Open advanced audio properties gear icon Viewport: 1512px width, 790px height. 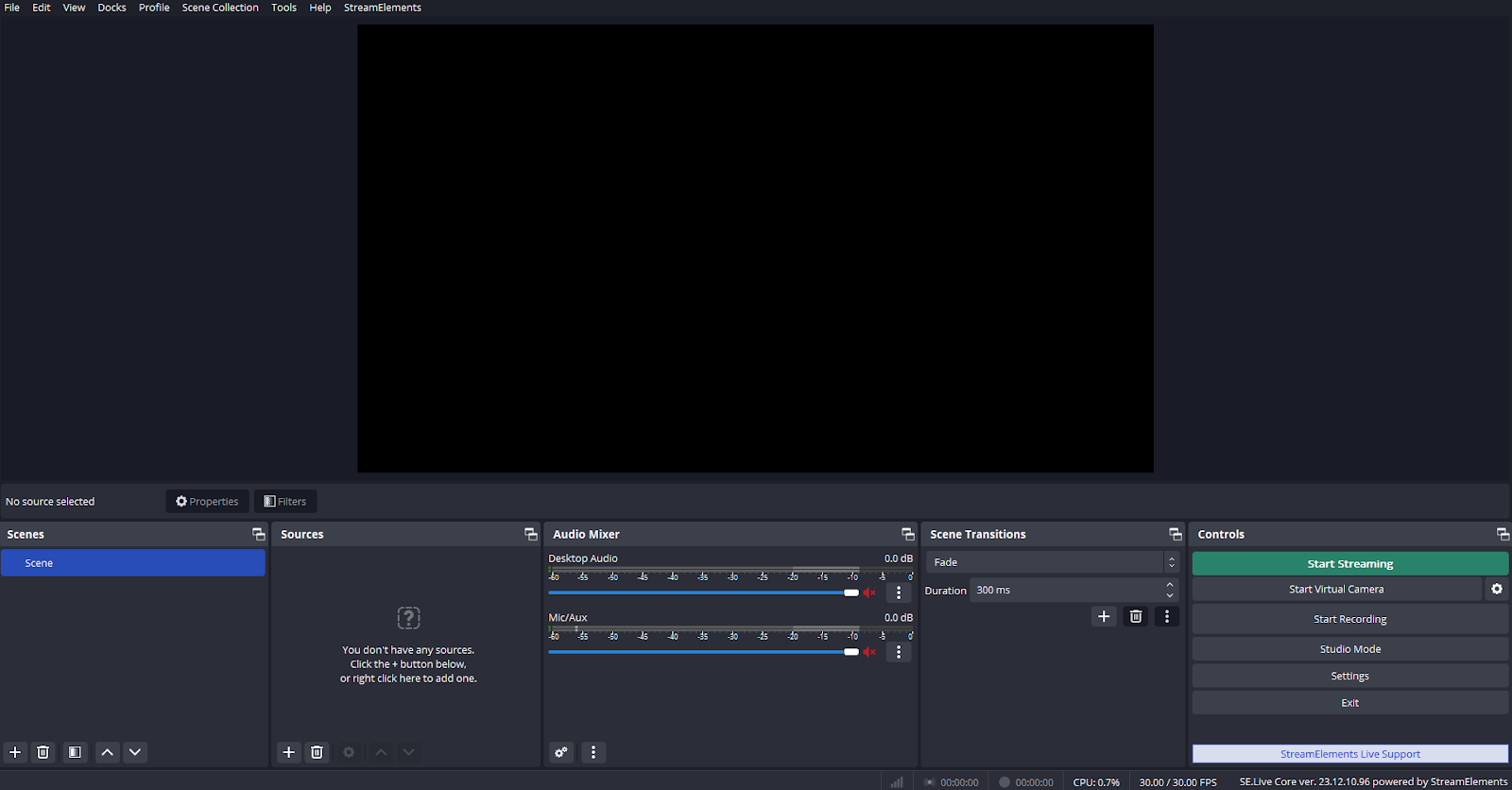coord(561,752)
